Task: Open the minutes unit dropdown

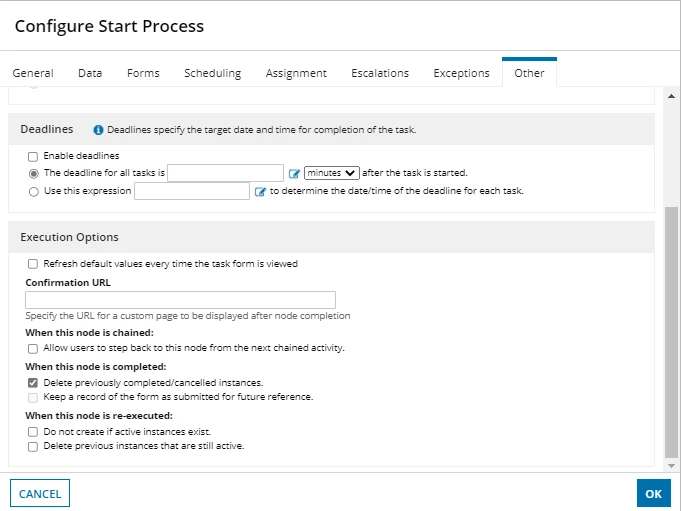Action: point(331,173)
